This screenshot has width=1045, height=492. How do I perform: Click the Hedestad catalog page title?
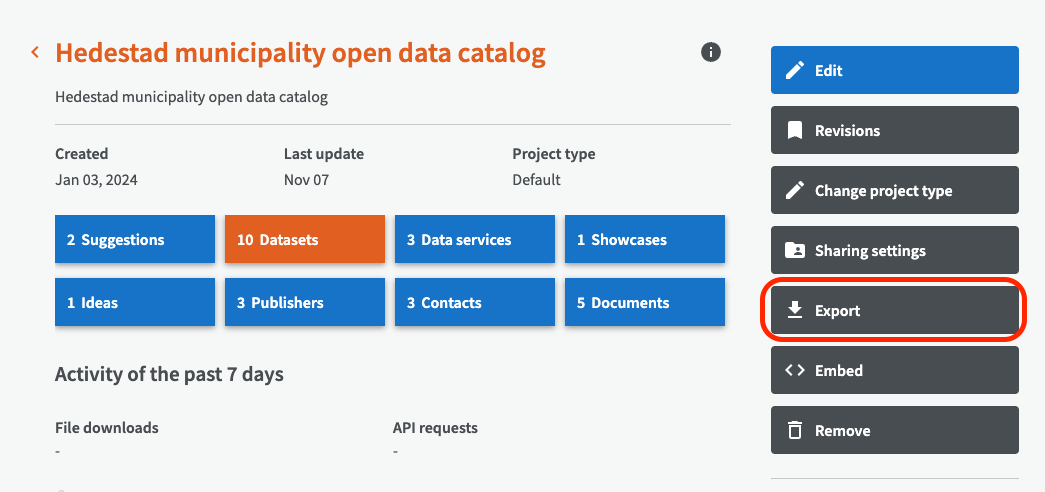[300, 53]
